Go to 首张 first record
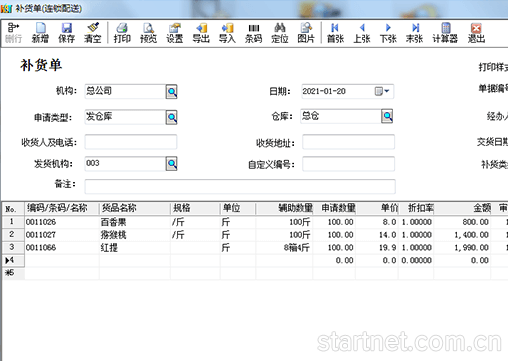 (x=335, y=33)
